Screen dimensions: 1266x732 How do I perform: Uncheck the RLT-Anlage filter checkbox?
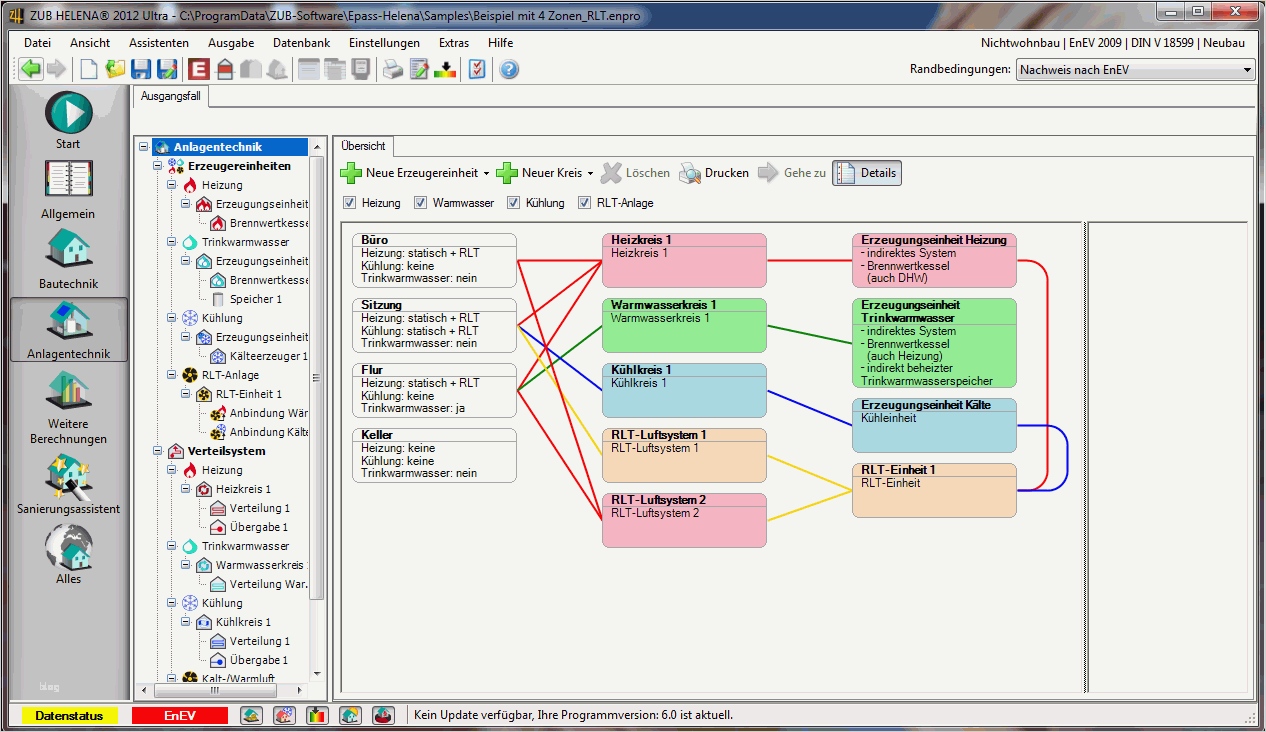585,203
